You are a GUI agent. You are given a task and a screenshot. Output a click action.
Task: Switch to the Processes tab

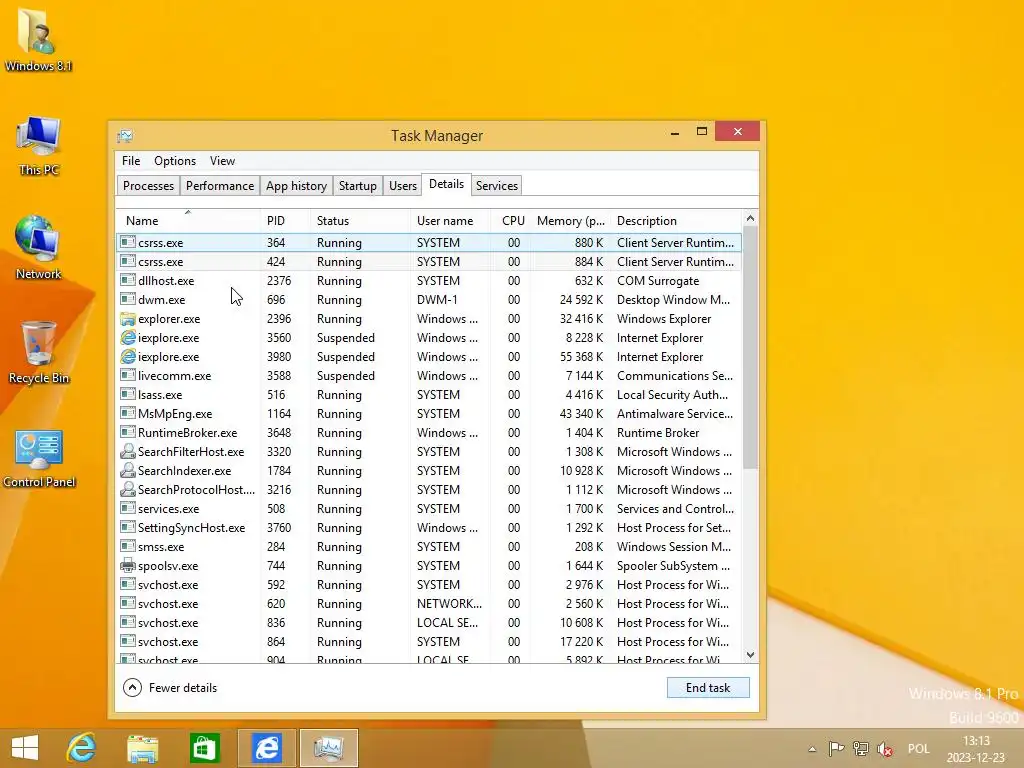tap(148, 185)
